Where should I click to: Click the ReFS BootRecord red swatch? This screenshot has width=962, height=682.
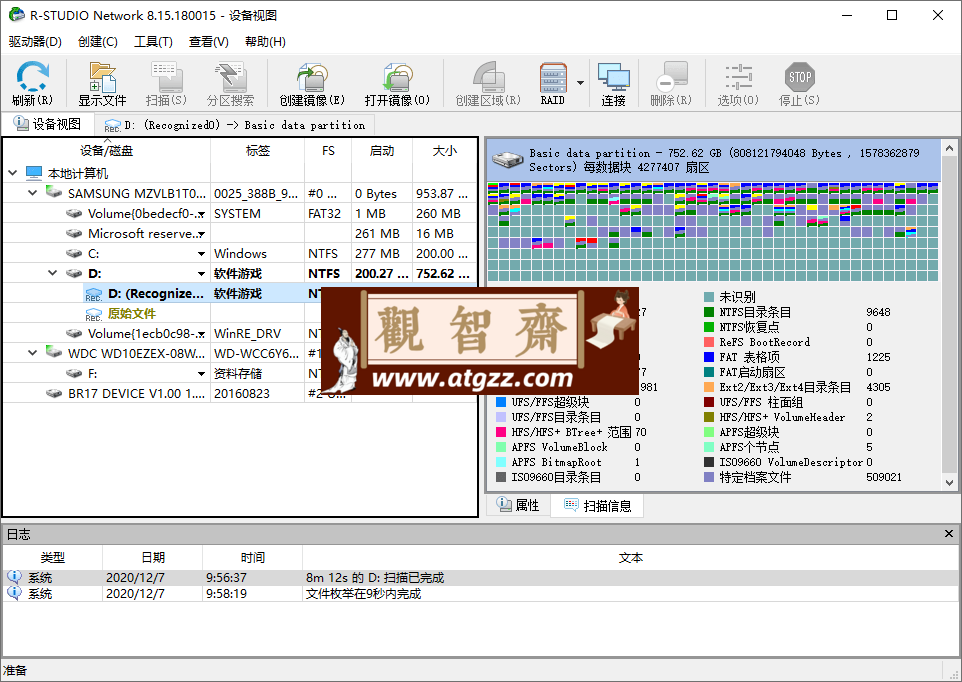pos(709,342)
